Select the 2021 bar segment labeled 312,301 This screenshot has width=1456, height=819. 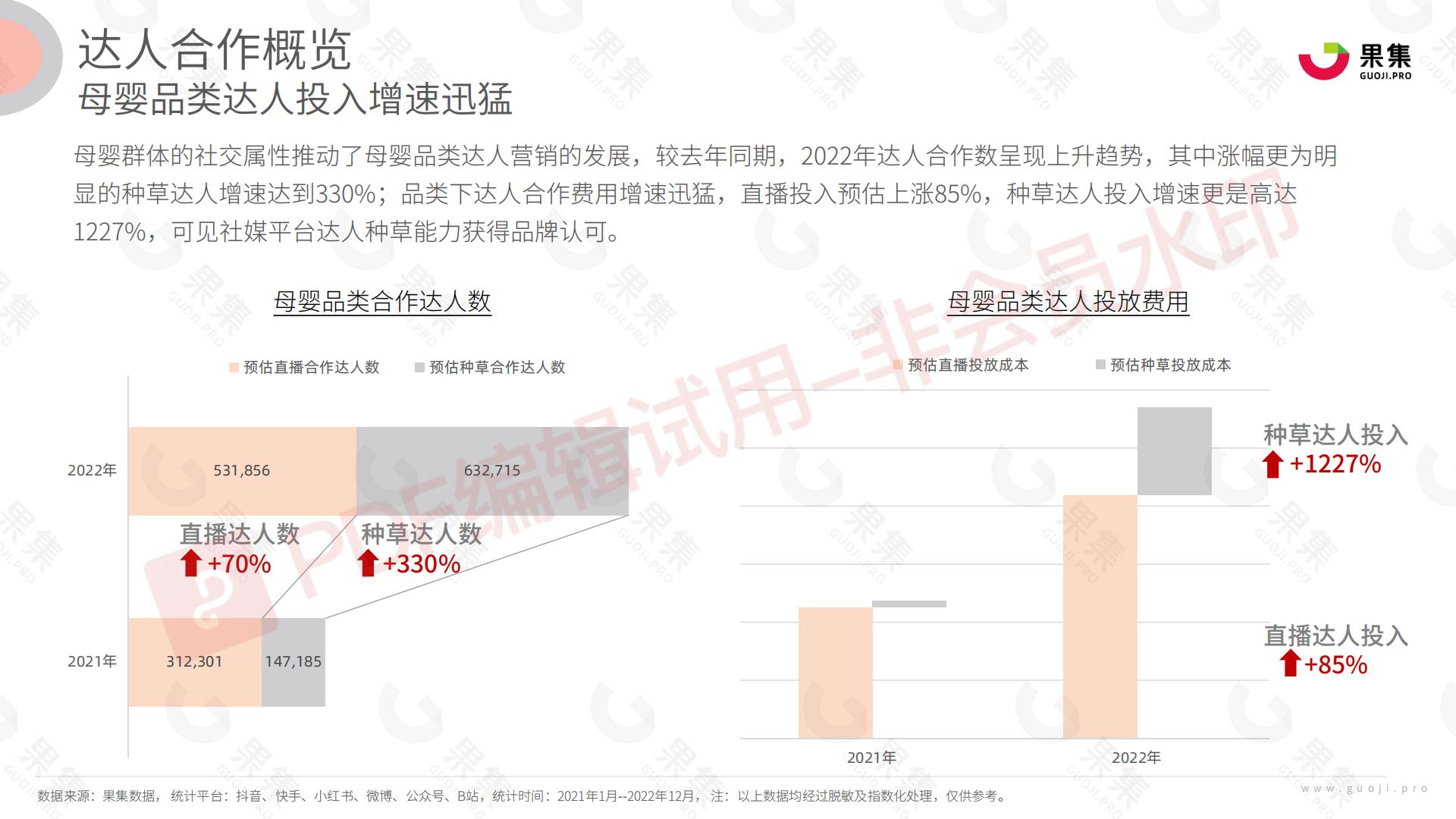click(x=195, y=662)
